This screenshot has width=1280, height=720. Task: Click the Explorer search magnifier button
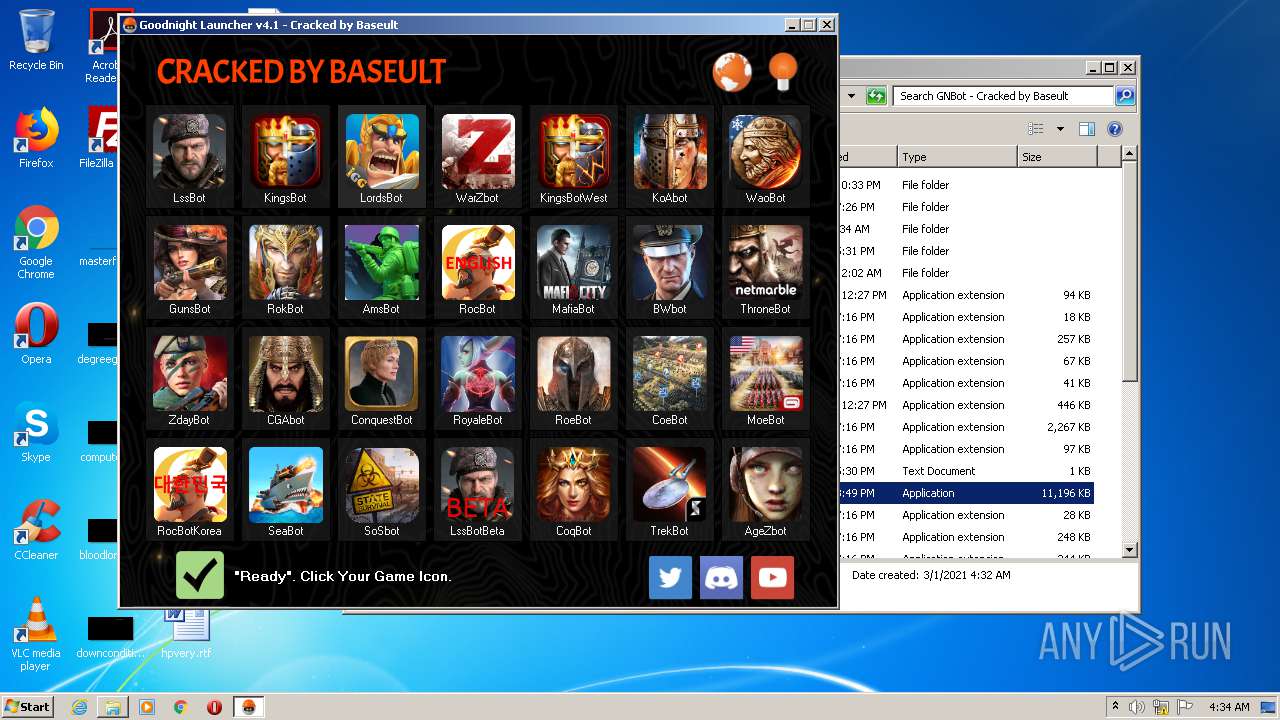(1125, 96)
